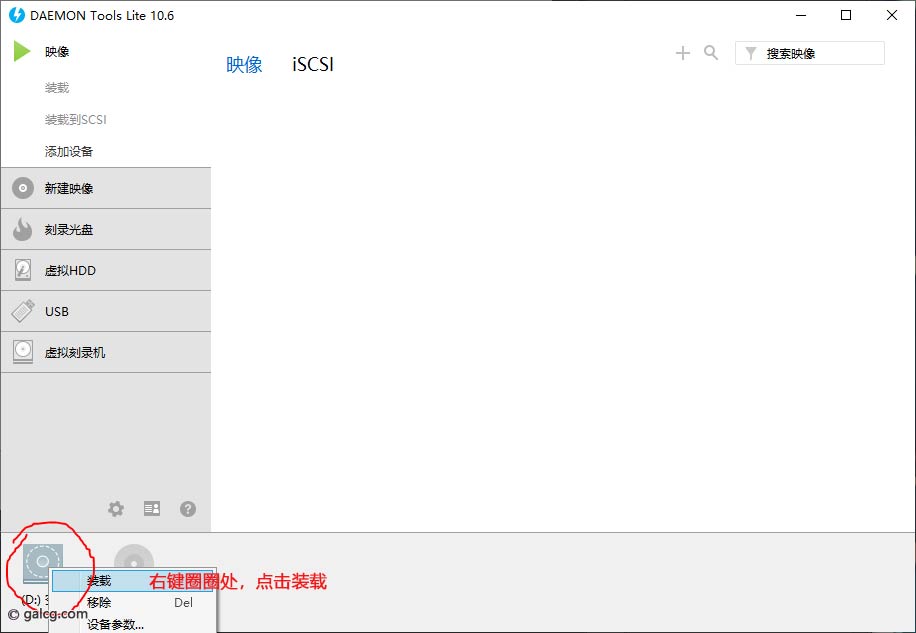This screenshot has width=916, height=633.
Task: Click the green play arrow next to 映像
Action: coord(20,51)
